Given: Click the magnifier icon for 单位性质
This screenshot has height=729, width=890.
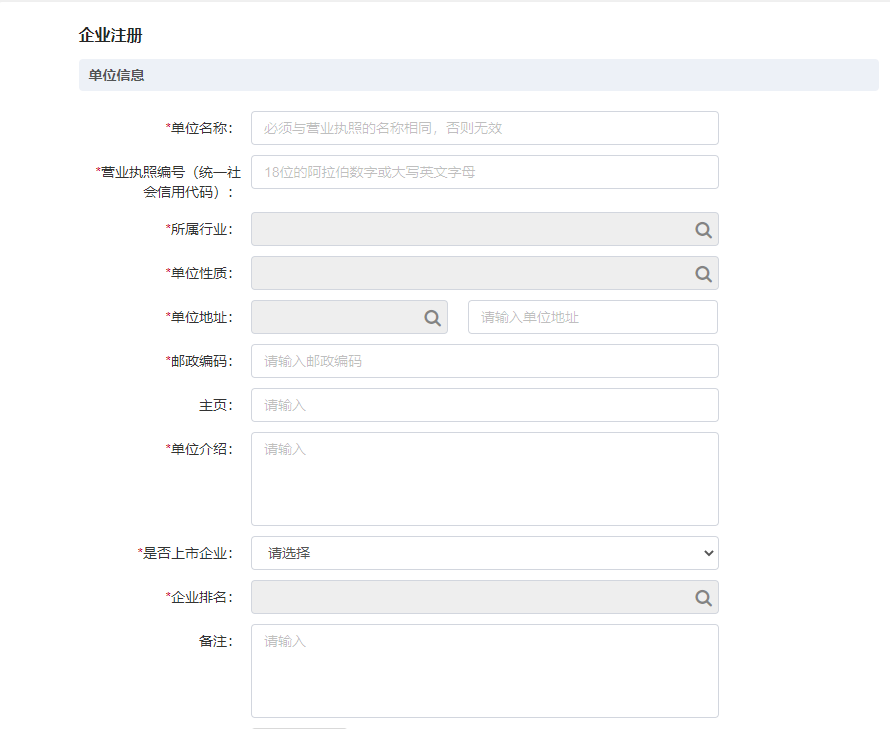Looking at the screenshot, I should [703, 274].
